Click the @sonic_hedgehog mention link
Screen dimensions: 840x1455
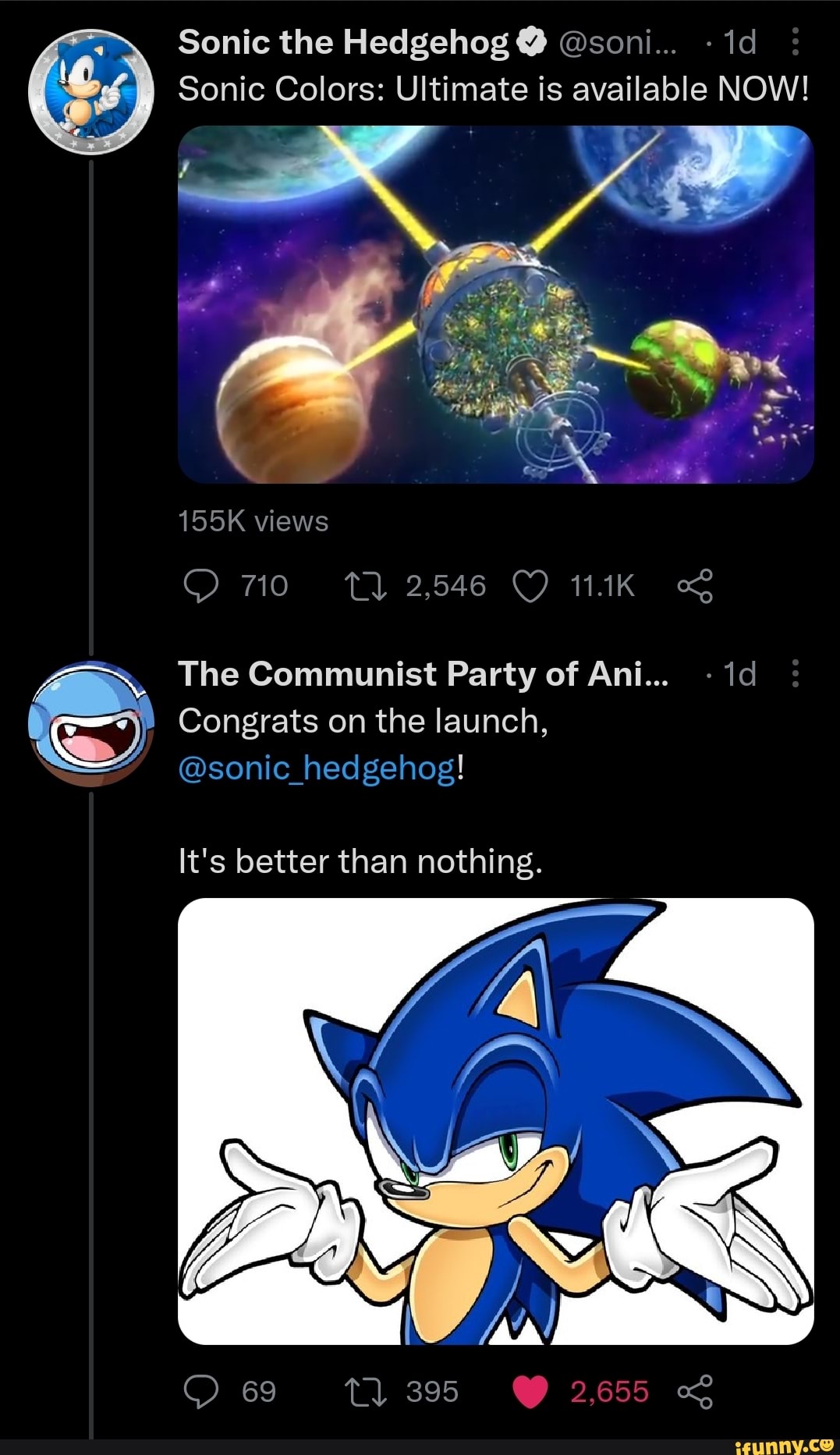(317, 768)
